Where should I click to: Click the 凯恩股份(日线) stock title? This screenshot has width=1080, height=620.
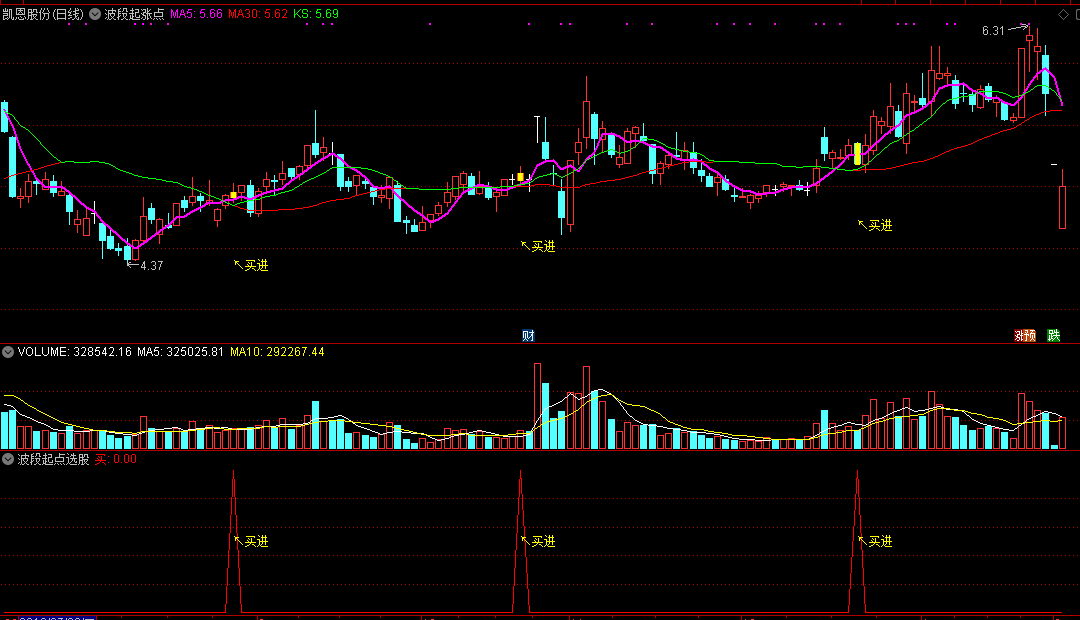[43, 14]
